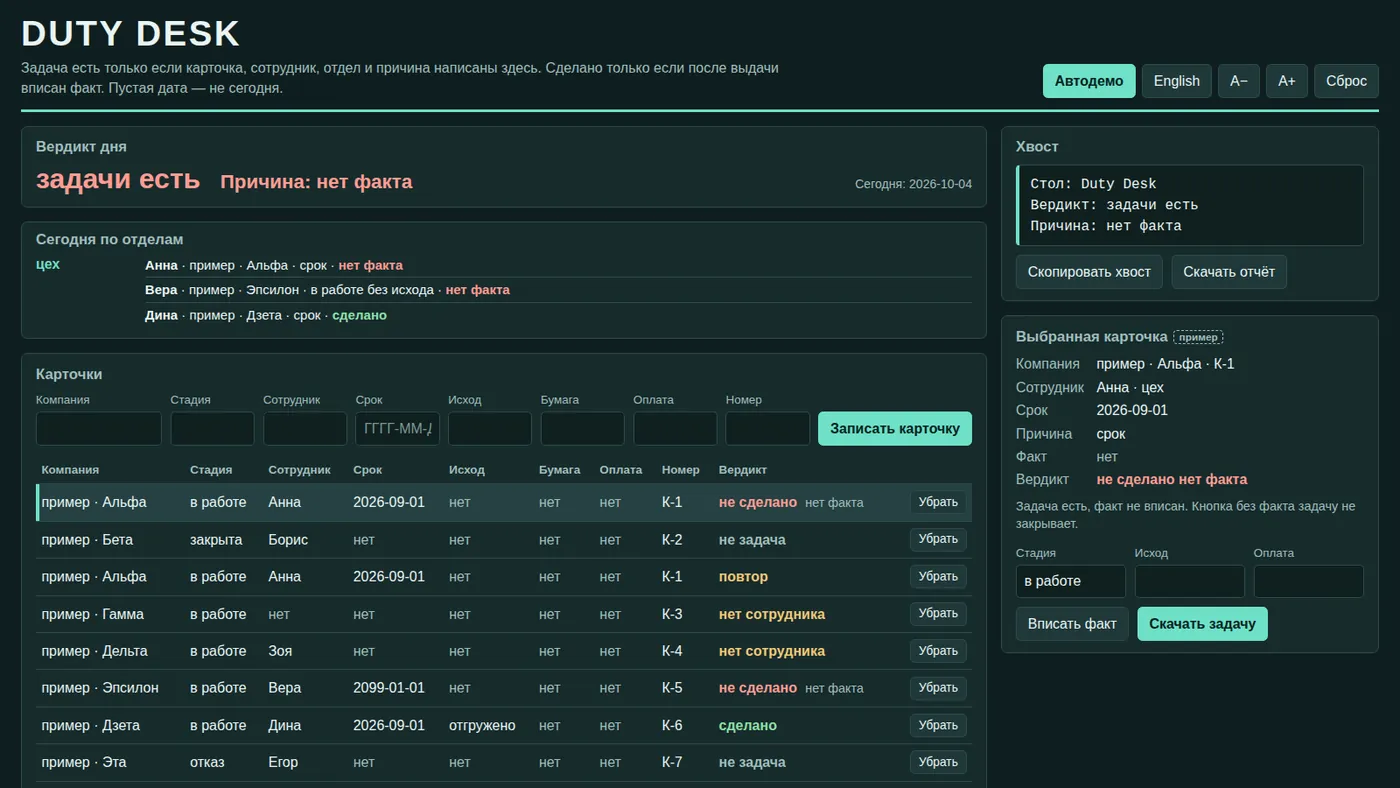Focus the Компания input field
This screenshot has height=788, width=1400.
coord(99,428)
